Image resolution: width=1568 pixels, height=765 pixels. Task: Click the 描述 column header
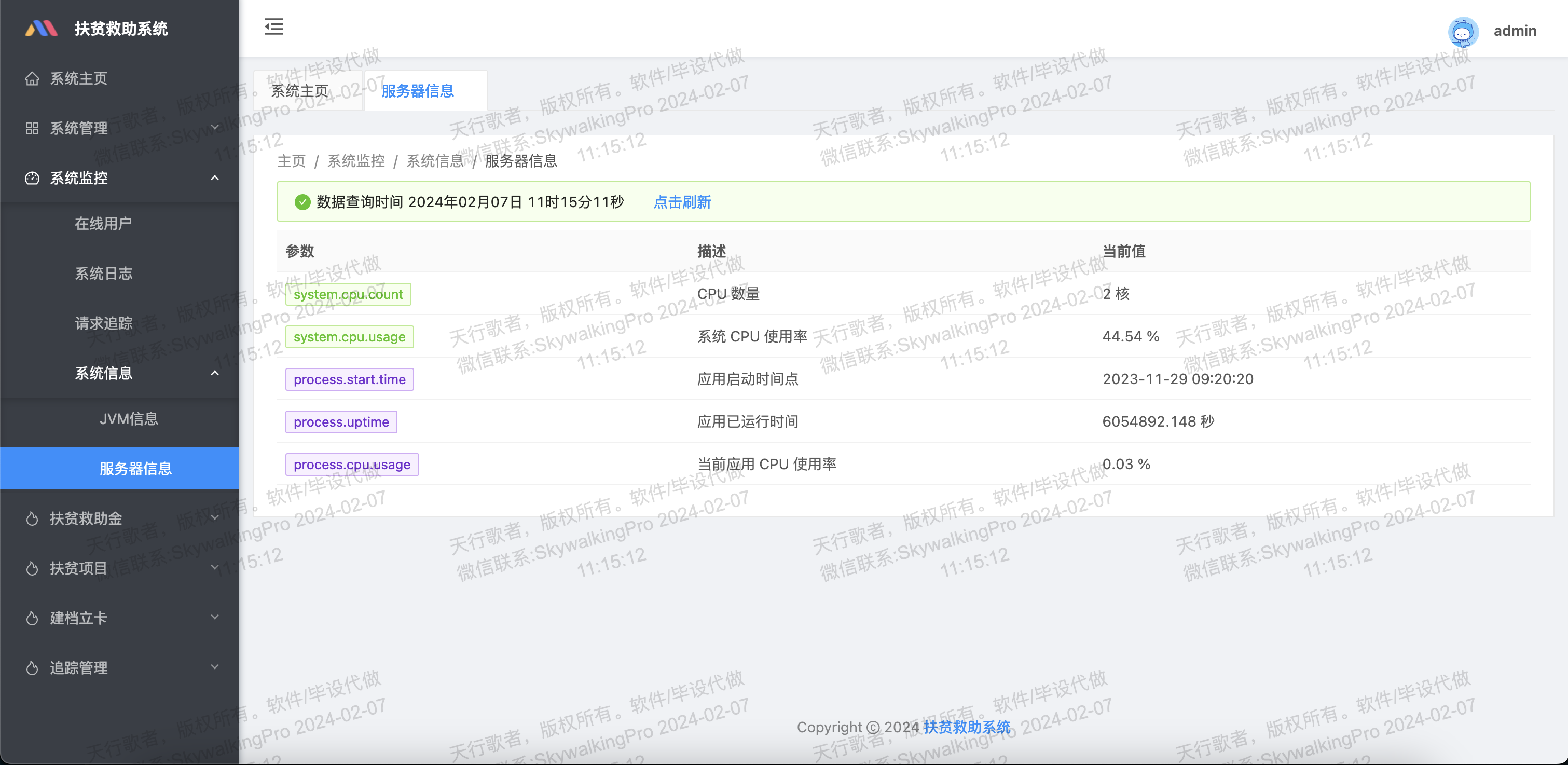coord(711,252)
